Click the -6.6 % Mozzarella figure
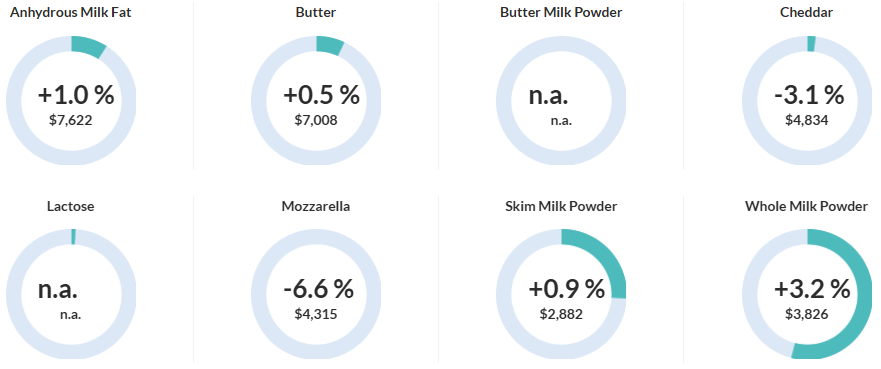The height and width of the screenshot is (369, 881). (x=319, y=289)
